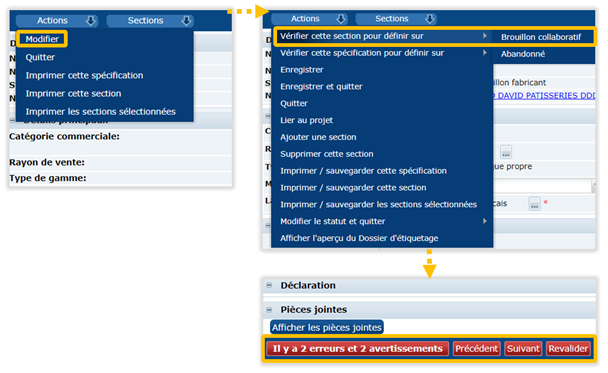The image size is (608, 373).
Task: Click Imprimer cette spécification
Action: 84,75
